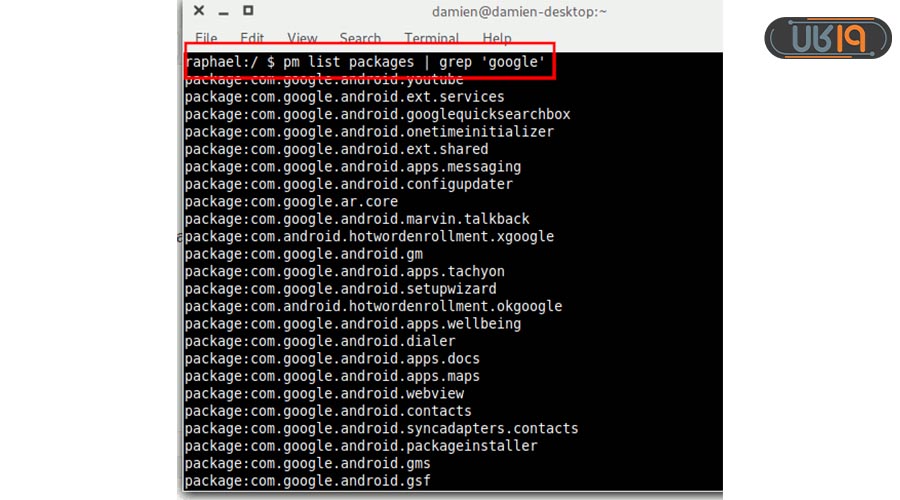Select the com.google.android.setupwizard package line
Screen dimensions: 900x500
tap(340, 289)
